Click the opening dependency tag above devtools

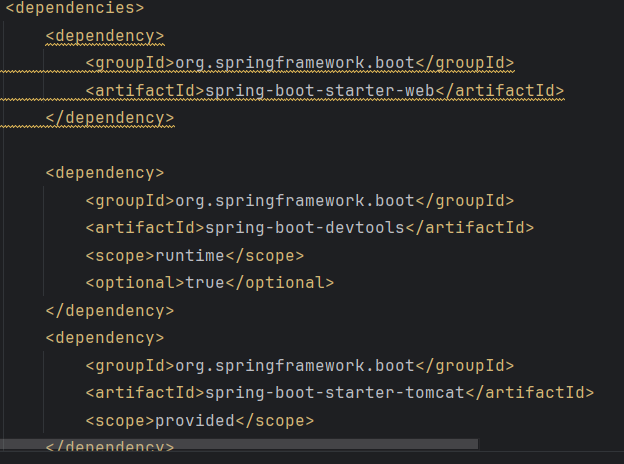coord(105,173)
